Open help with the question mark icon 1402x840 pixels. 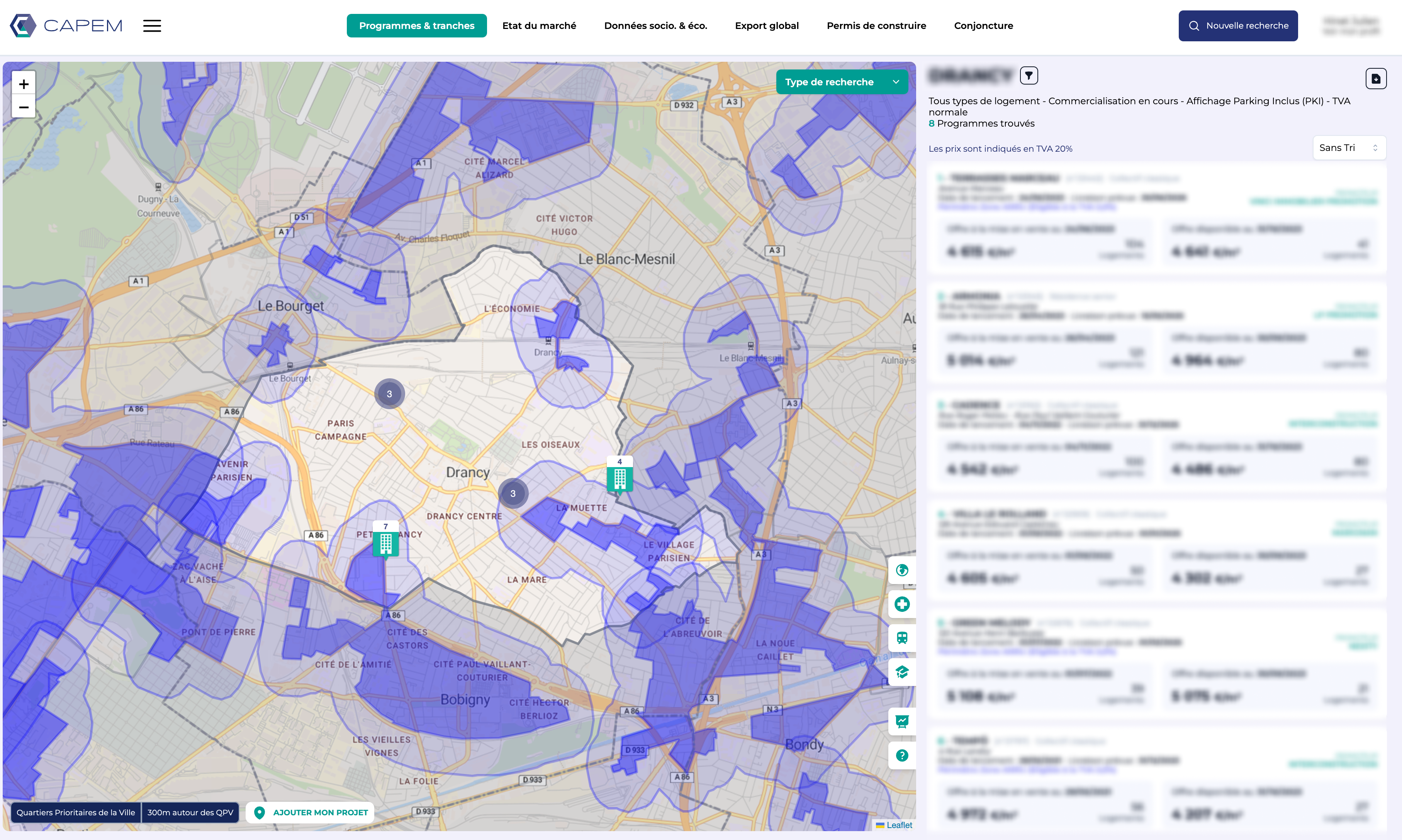pos(901,755)
